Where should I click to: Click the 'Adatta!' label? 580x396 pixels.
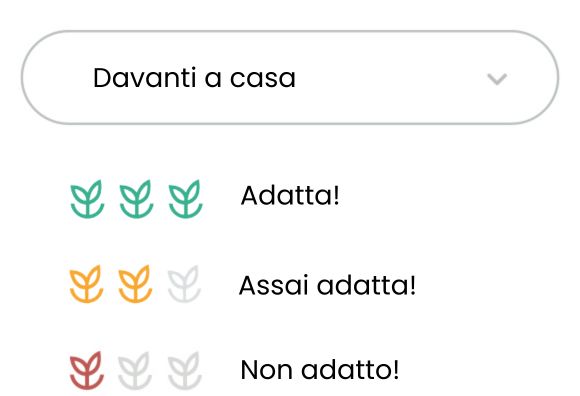click(290, 196)
